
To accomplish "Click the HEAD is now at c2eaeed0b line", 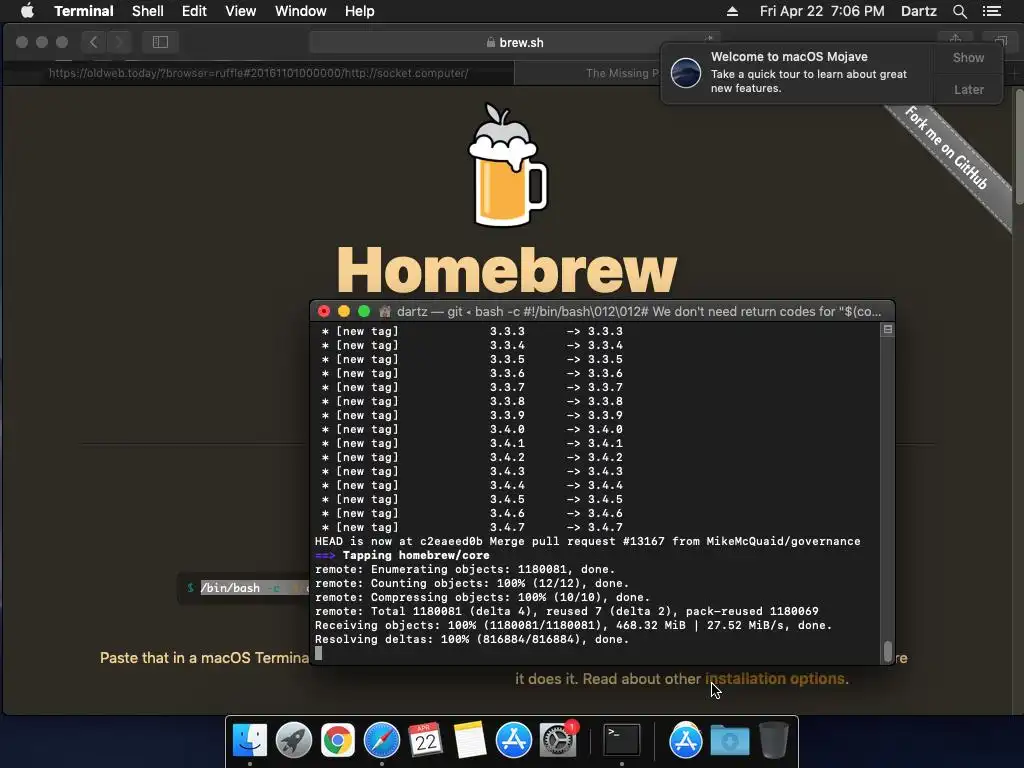I will pyautogui.click(x=587, y=541).
